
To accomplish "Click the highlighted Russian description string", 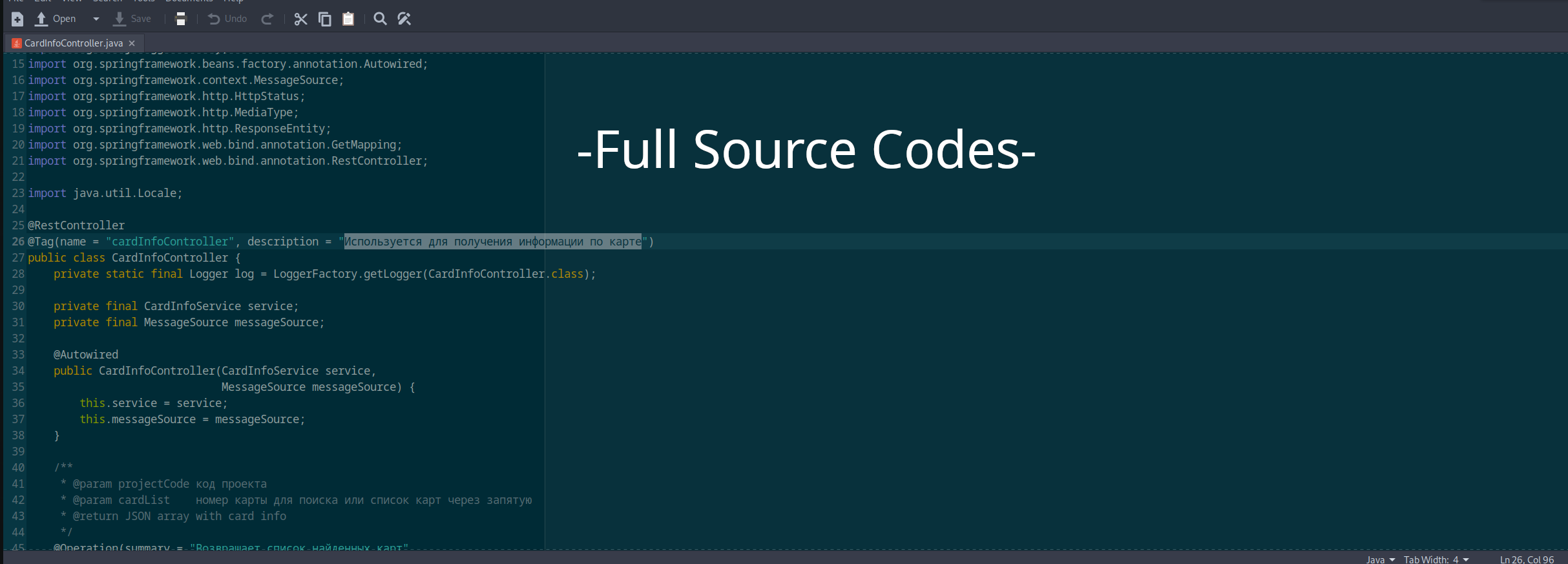I will pyautogui.click(x=492, y=242).
